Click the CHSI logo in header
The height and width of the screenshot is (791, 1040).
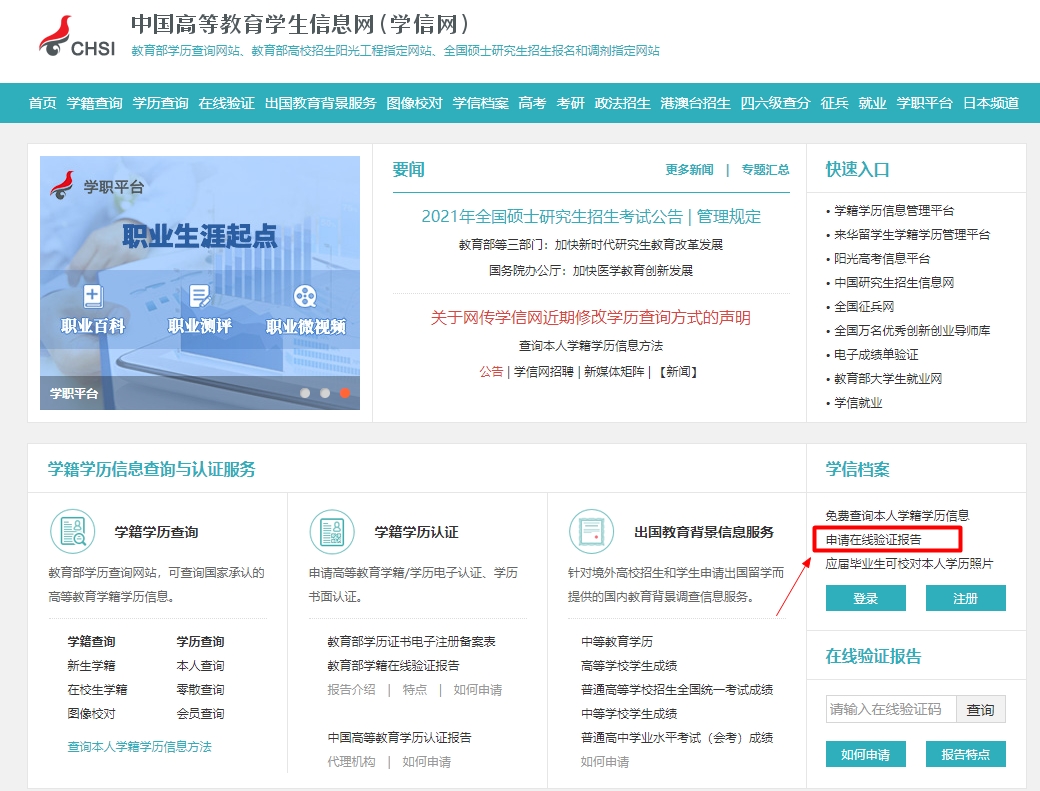[77, 36]
